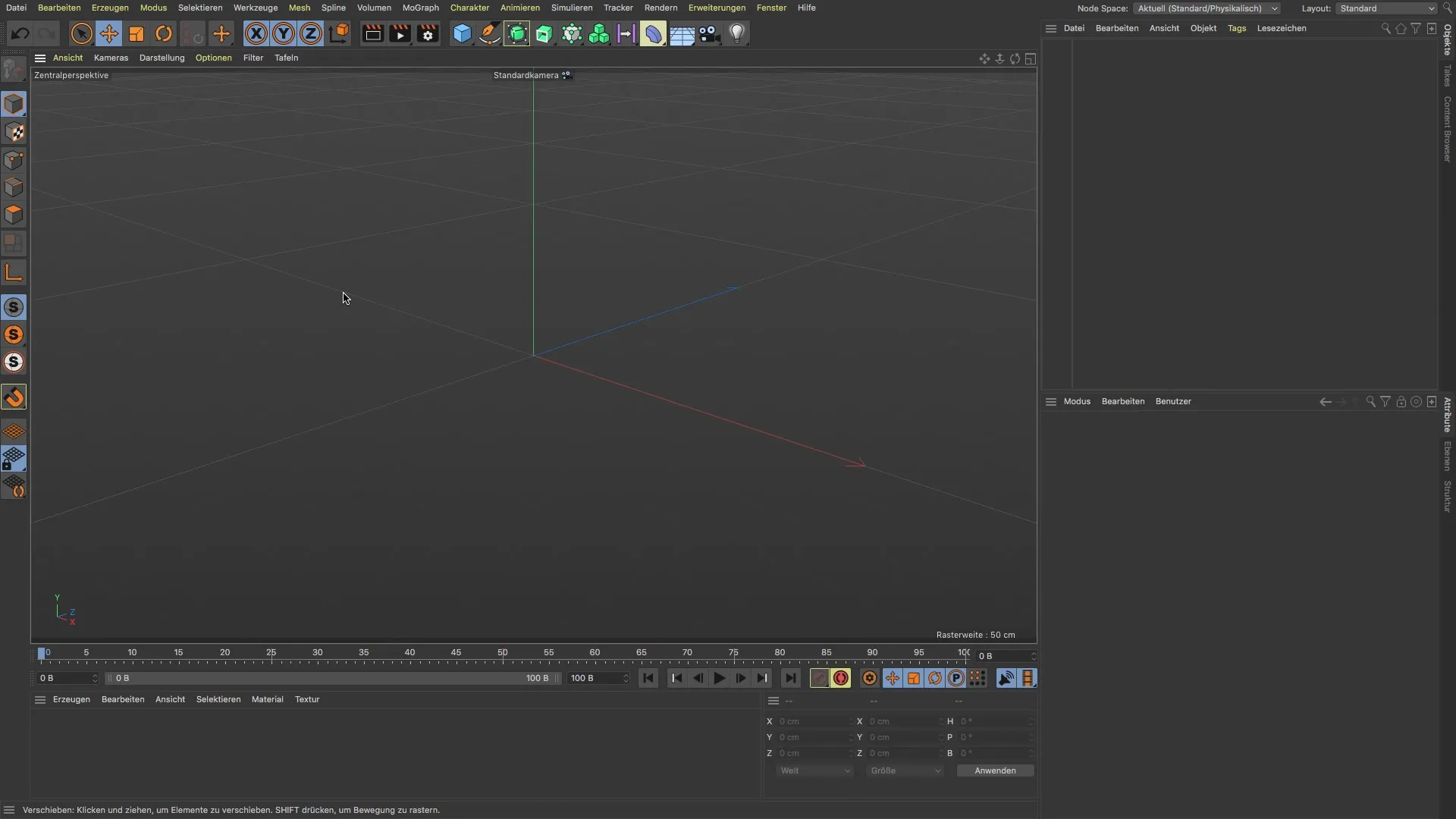1456x819 pixels.
Task: Open the subdivision surface generators icon
Action: coord(517,34)
